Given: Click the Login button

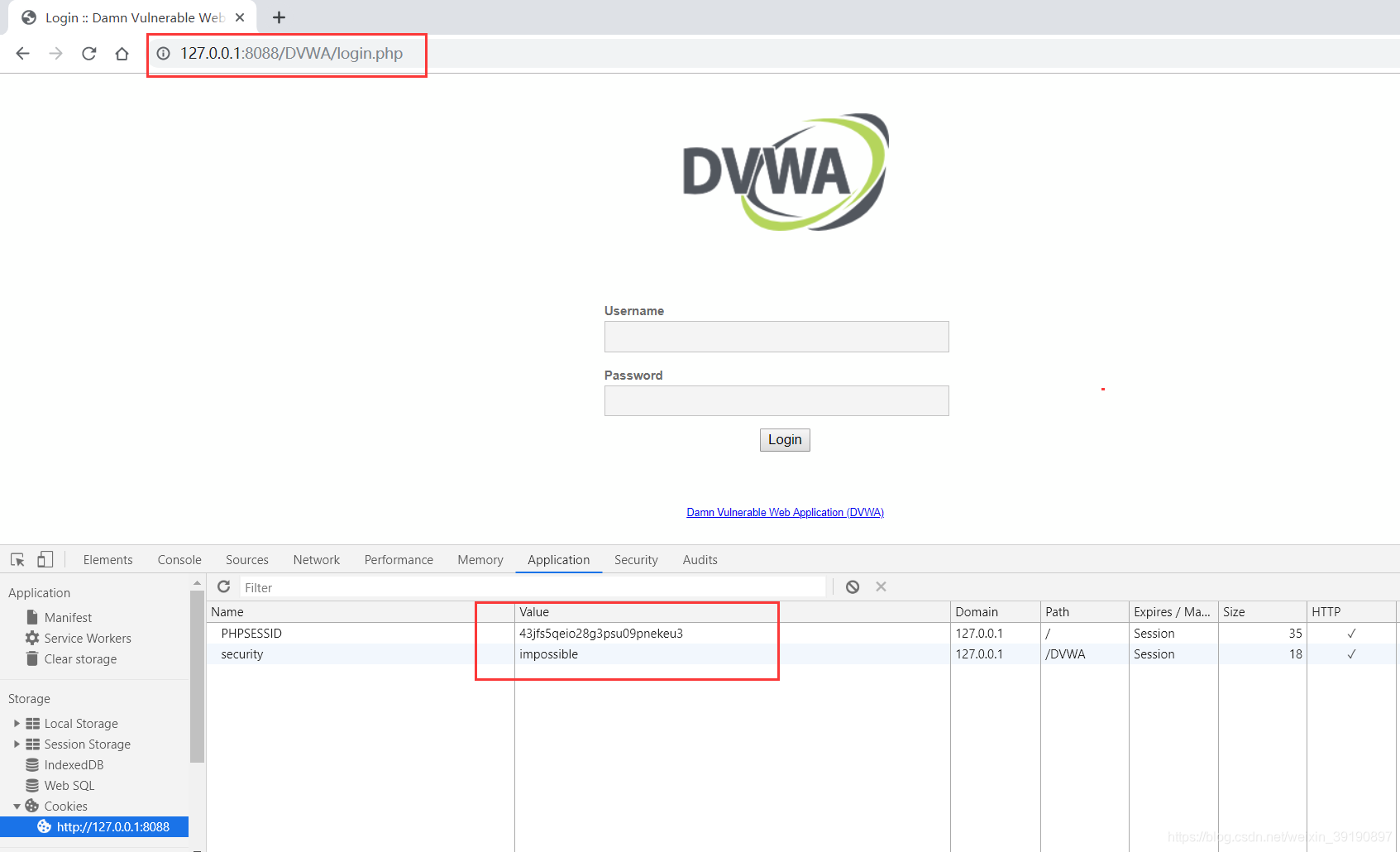Looking at the screenshot, I should (x=785, y=440).
